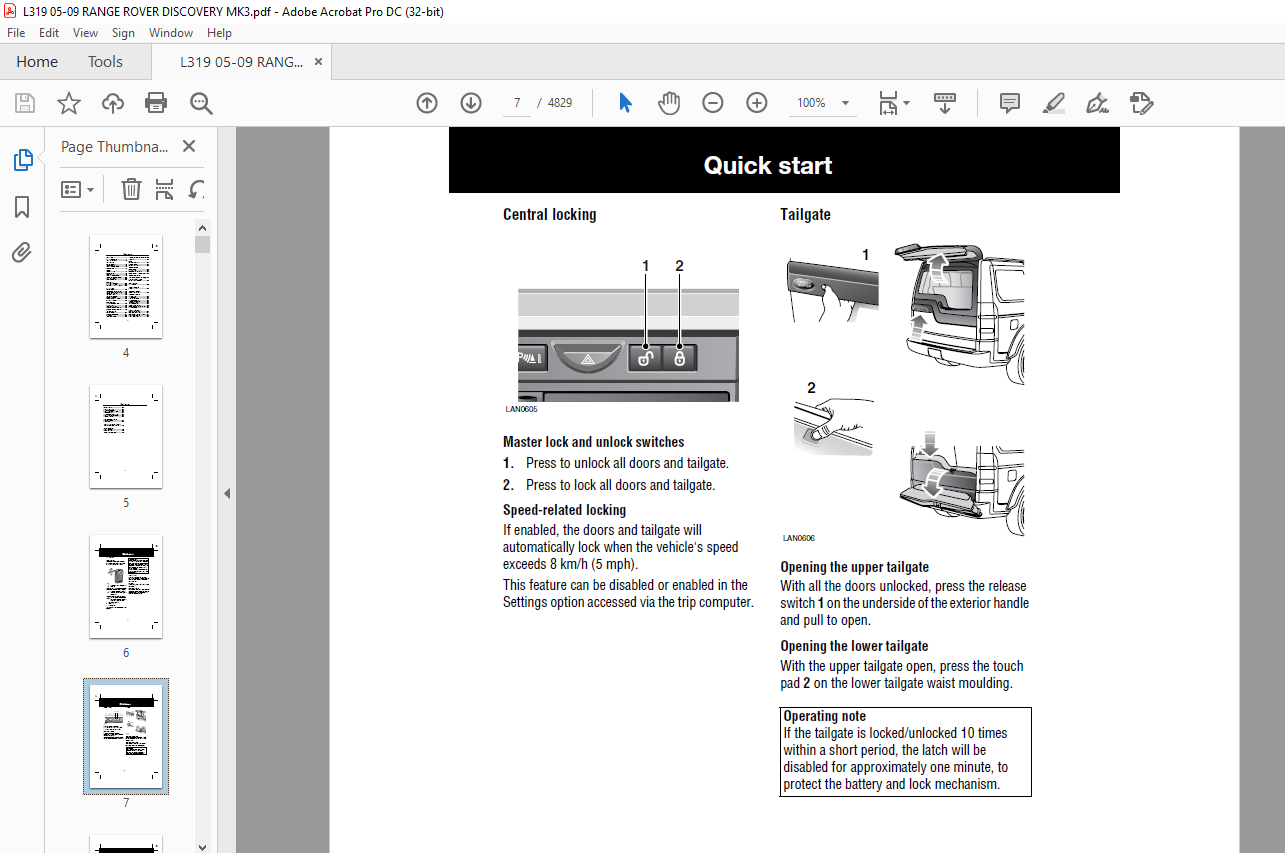Image resolution: width=1285 pixels, height=853 pixels.
Task: Go to next page arrow
Action: (x=471, y=103)
